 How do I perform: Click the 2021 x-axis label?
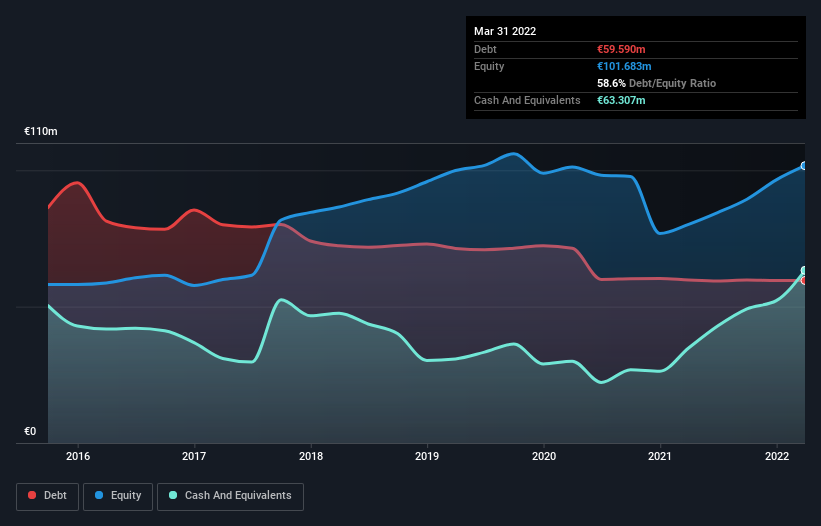[x=660, y=456]
